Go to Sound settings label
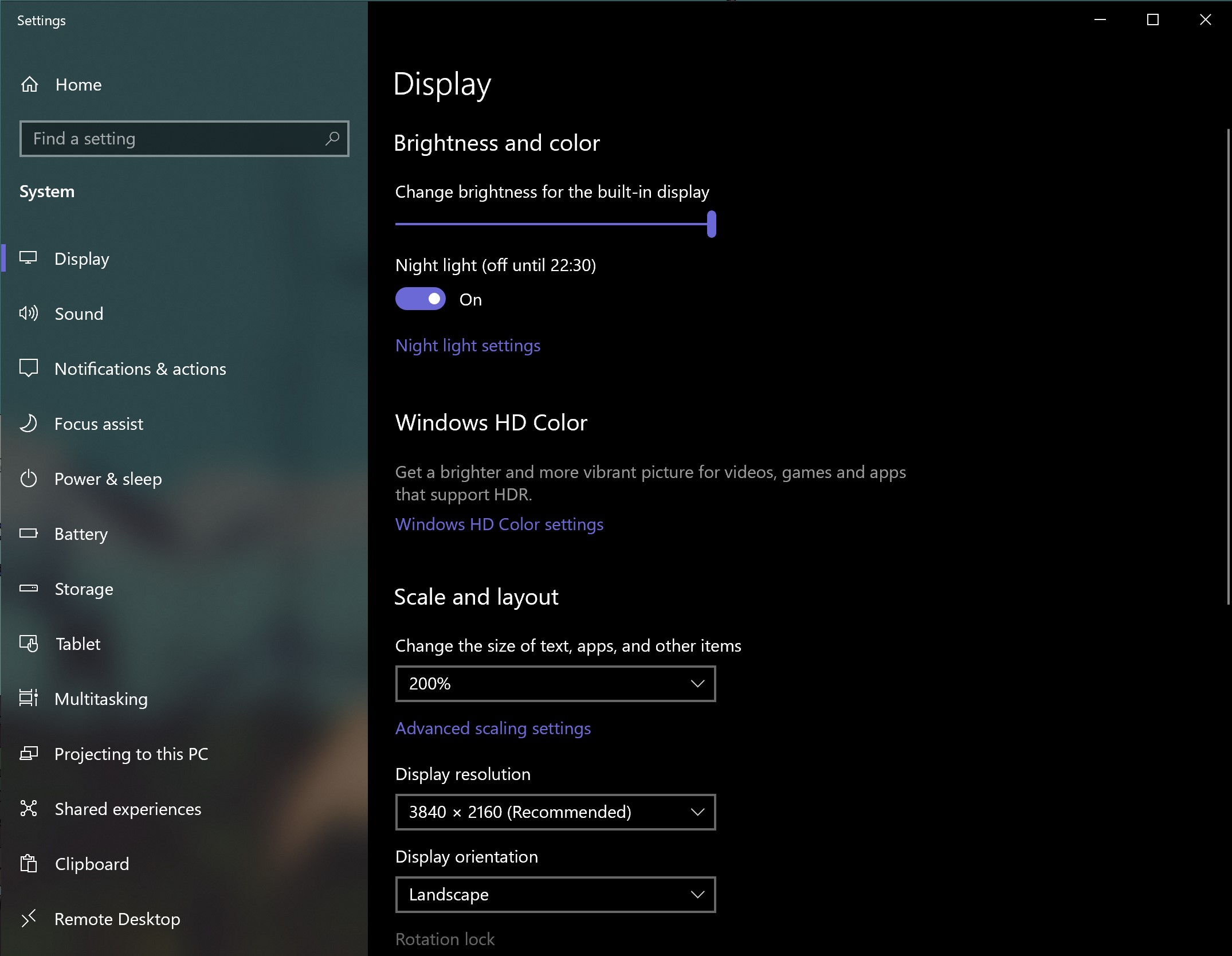 (x=79, y=314)
